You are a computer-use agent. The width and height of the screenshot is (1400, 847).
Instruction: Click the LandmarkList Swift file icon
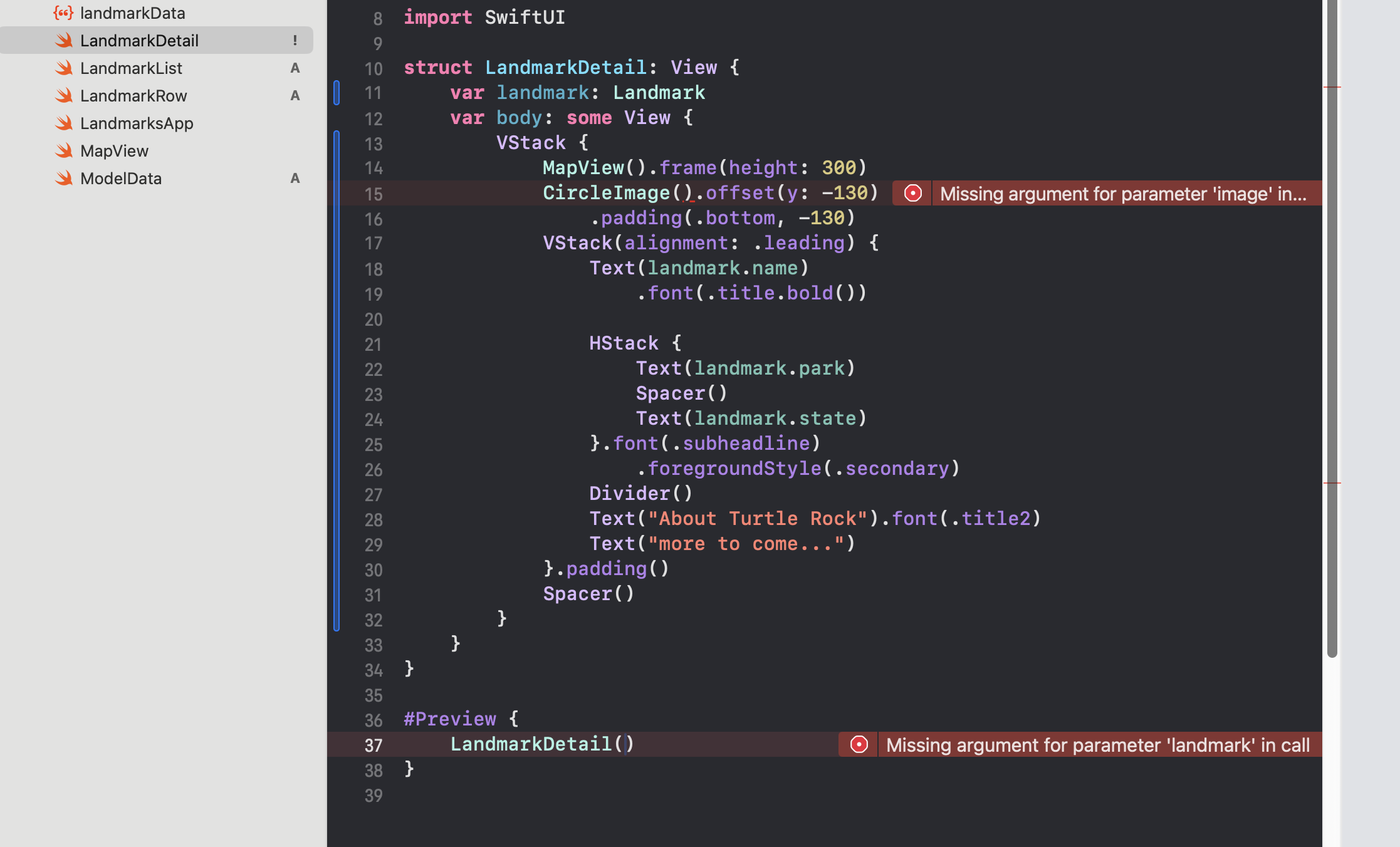click(x=63, y=68)
